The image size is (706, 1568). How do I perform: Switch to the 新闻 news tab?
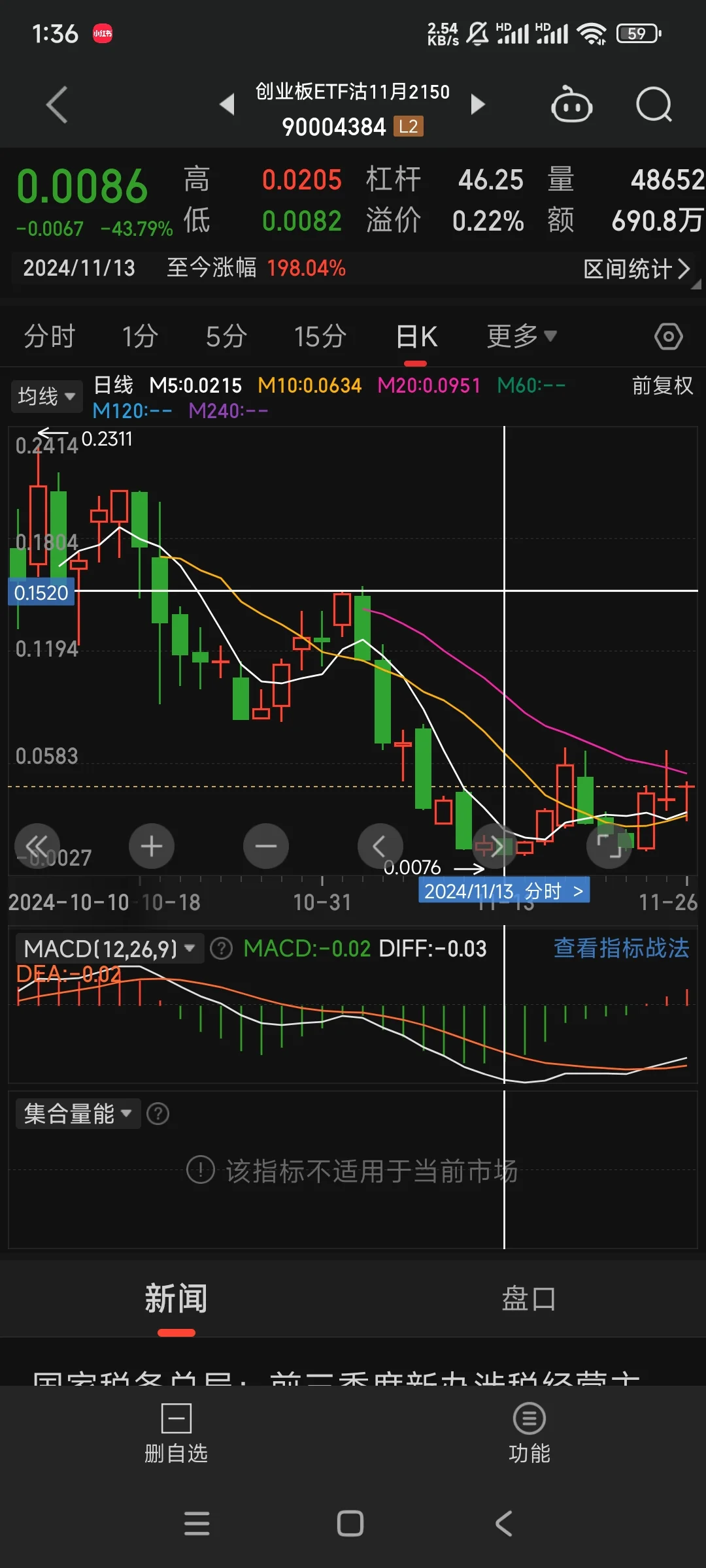(176, 1298)
